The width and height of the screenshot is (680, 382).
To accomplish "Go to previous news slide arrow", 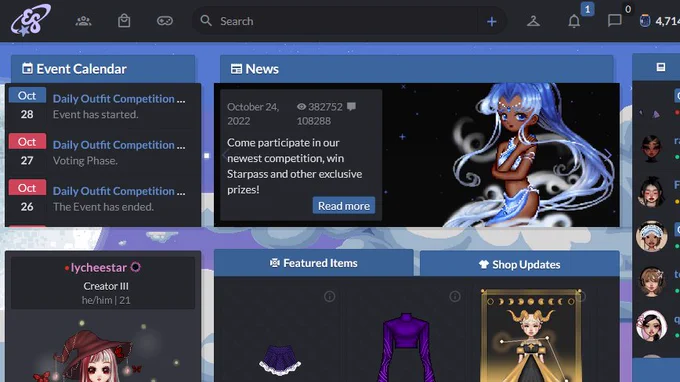I will [224, 155].
